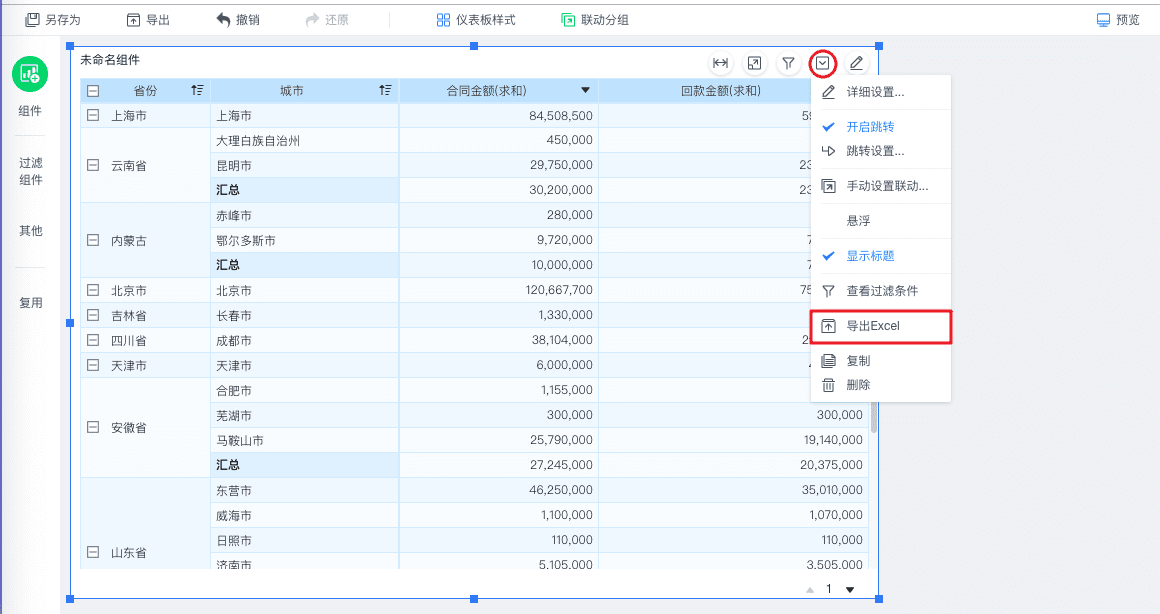Image resolution: width=1160 pixels, height=614 pixels.
Task: Click the 导出 export toolbar button
Action: point(148,20)
